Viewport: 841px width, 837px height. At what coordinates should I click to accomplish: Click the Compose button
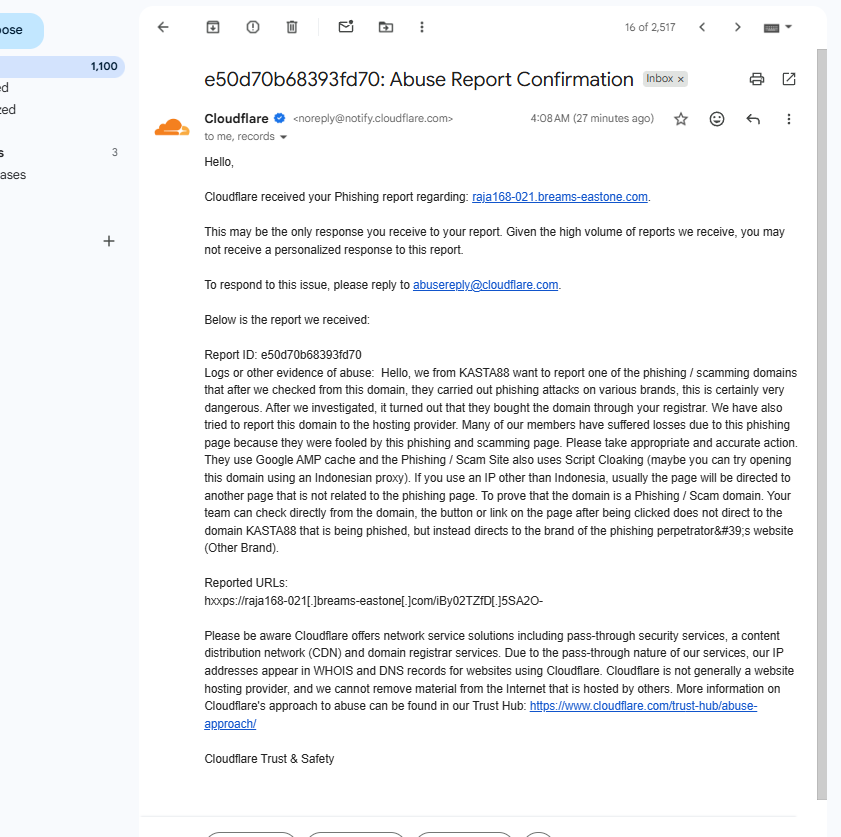pos(19,31)
